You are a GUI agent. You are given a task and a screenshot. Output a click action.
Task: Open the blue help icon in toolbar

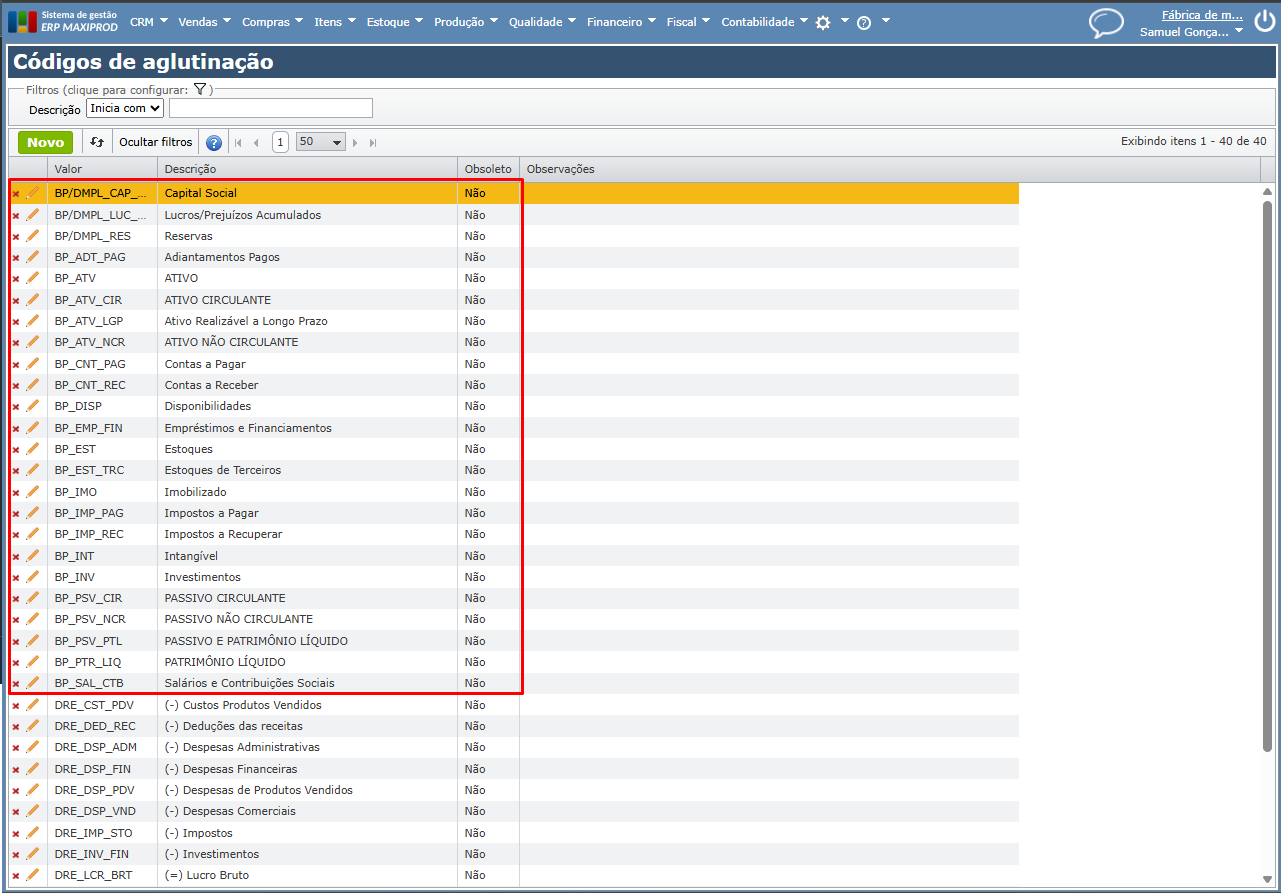click(x=213, y=143)
